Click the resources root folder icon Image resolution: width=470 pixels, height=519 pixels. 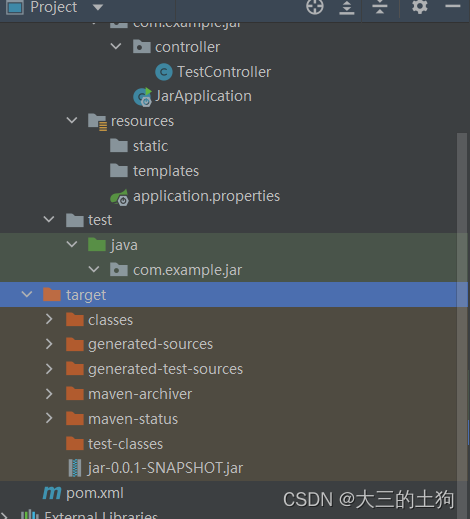[x=97, y=122]
